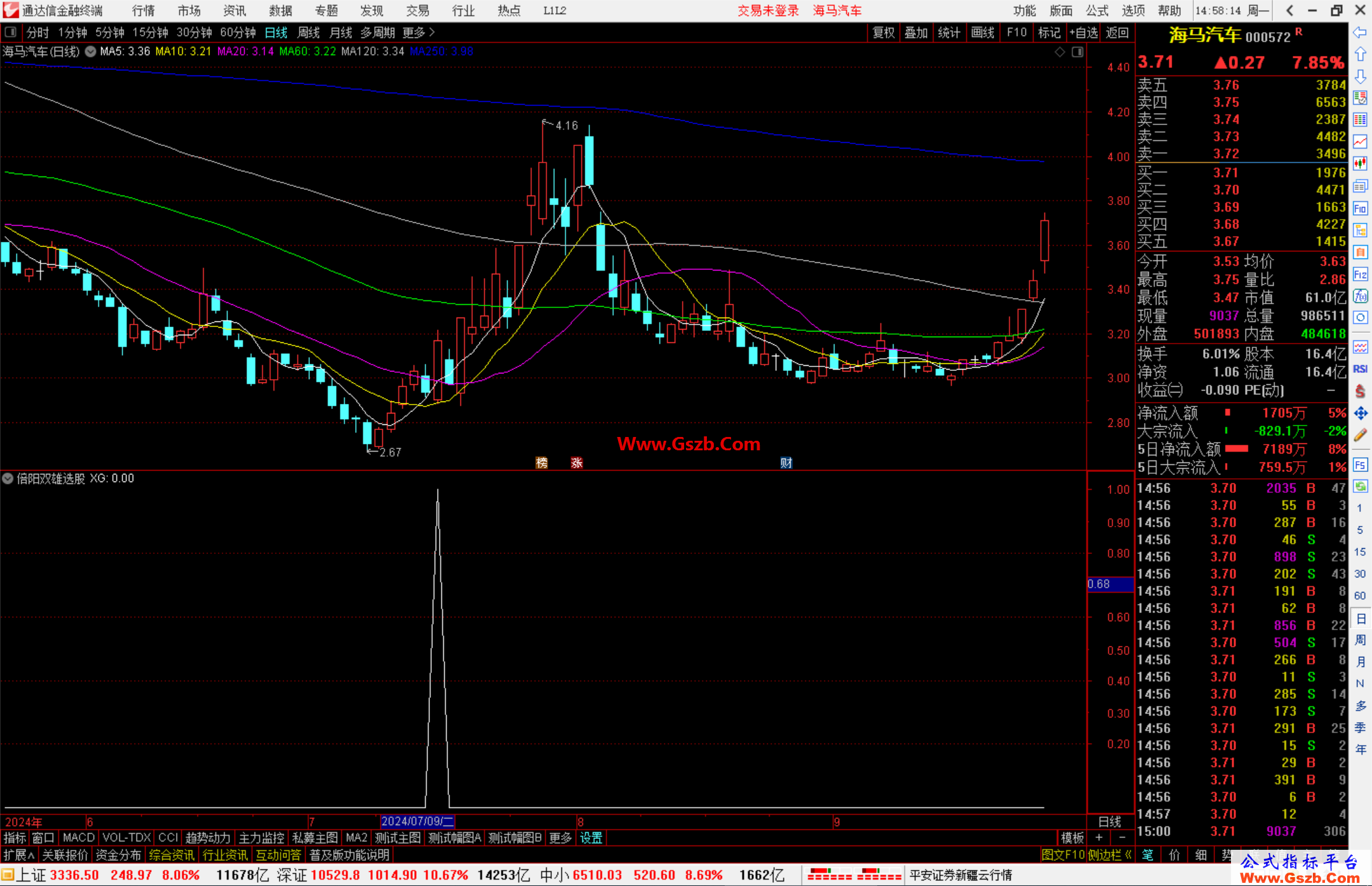The height and width of the screenshot is (886, 1372).
Task: Click the RSI sidebar icon
Action: coord(1360,369)
